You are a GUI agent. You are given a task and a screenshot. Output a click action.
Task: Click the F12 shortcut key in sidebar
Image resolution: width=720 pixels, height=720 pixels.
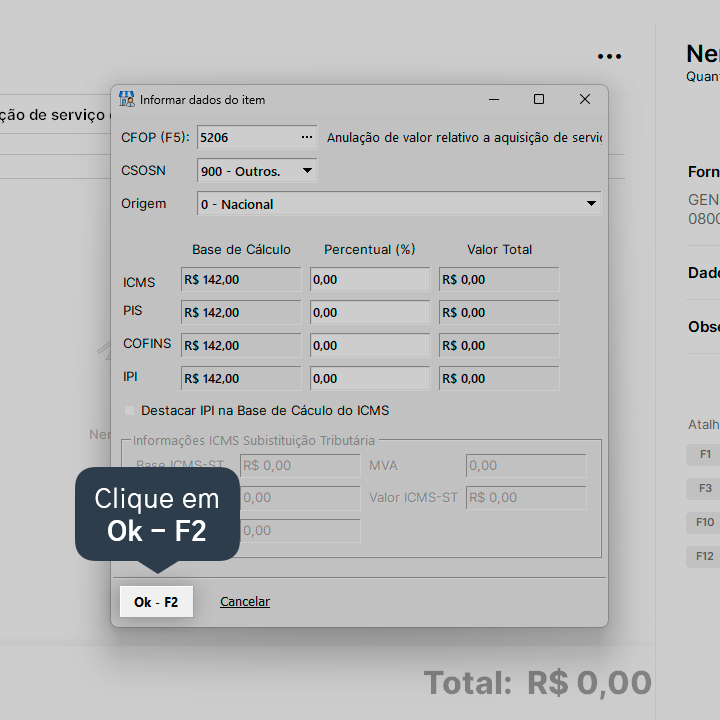(705, 557)
